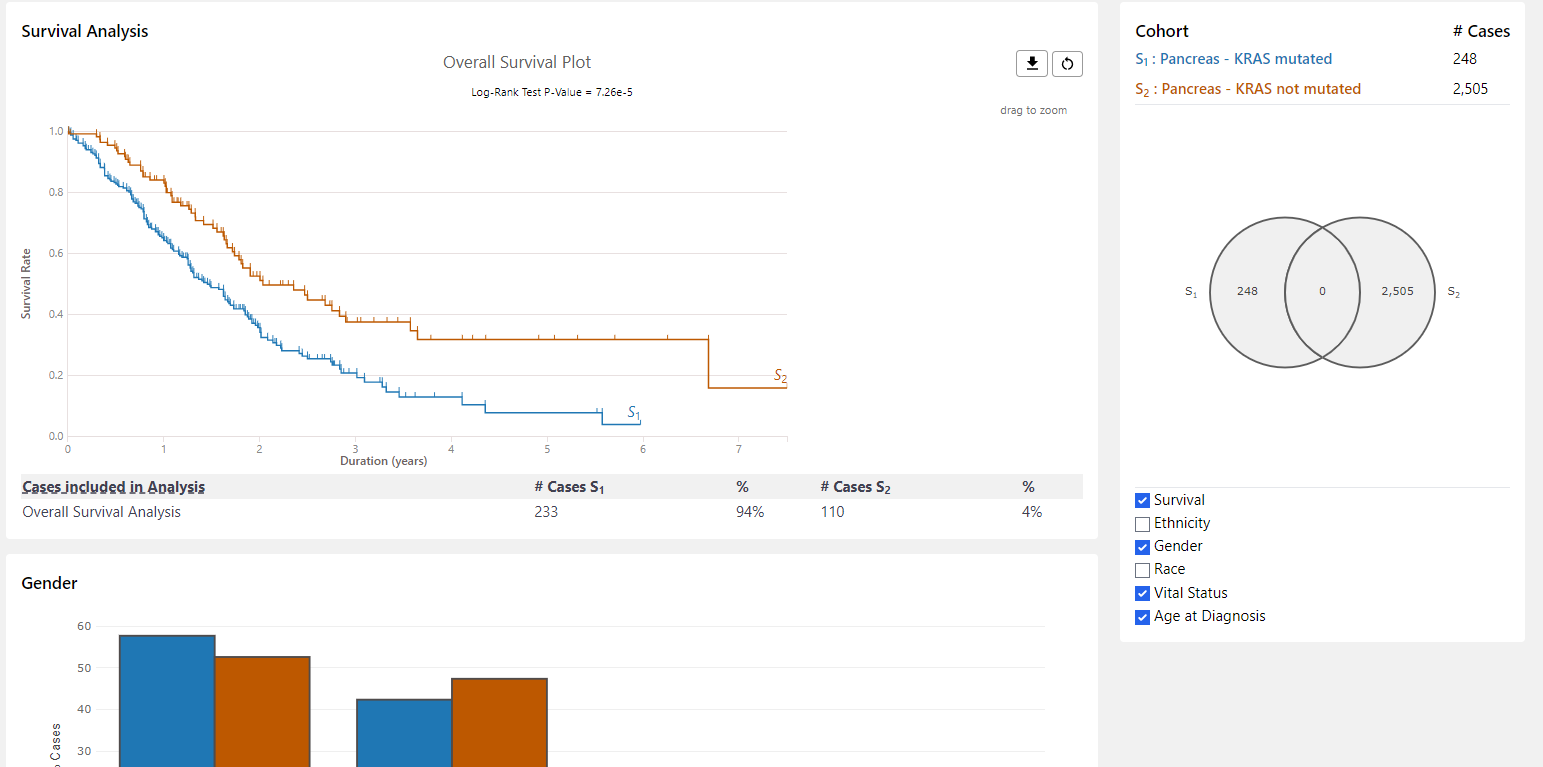
Task: Click the S1 case count 233
Action: pyautogui.click(x=546, y=512)
